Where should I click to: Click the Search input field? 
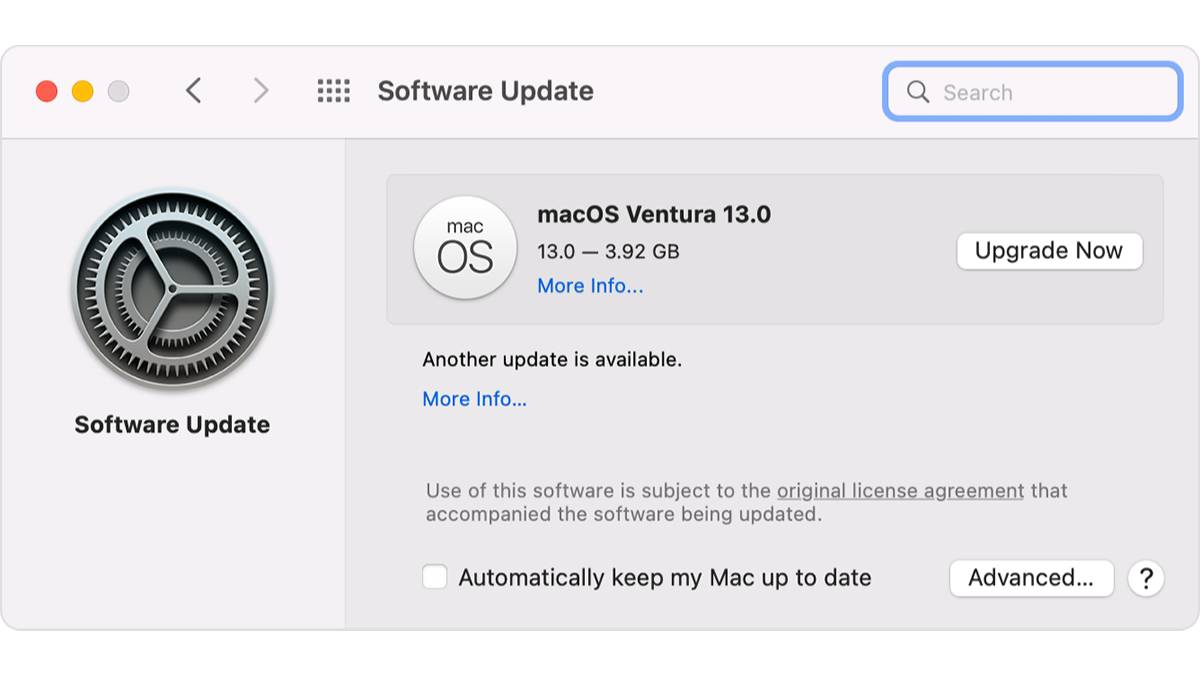pos(1032,92)
